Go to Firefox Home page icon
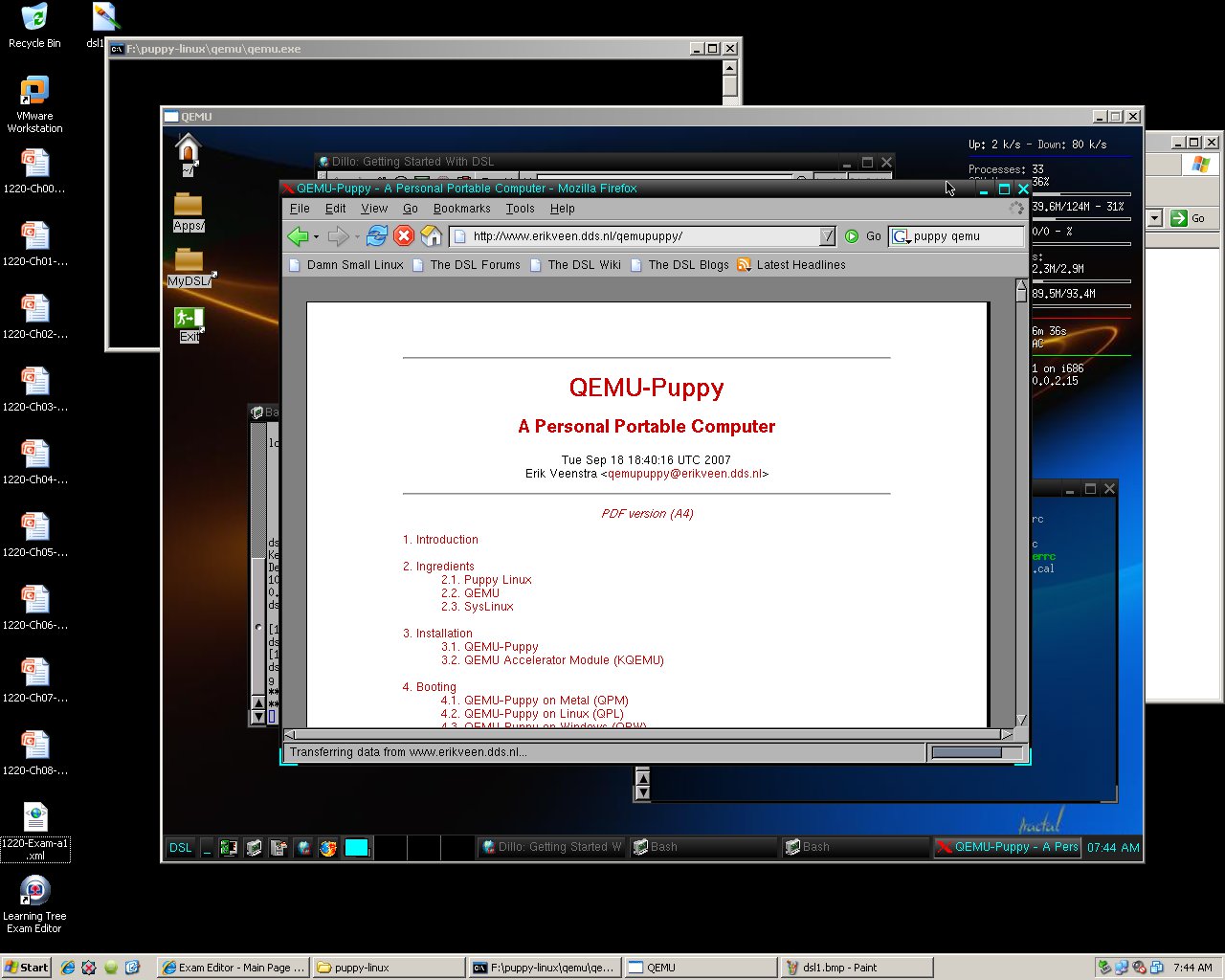 (x=432, y=236)
